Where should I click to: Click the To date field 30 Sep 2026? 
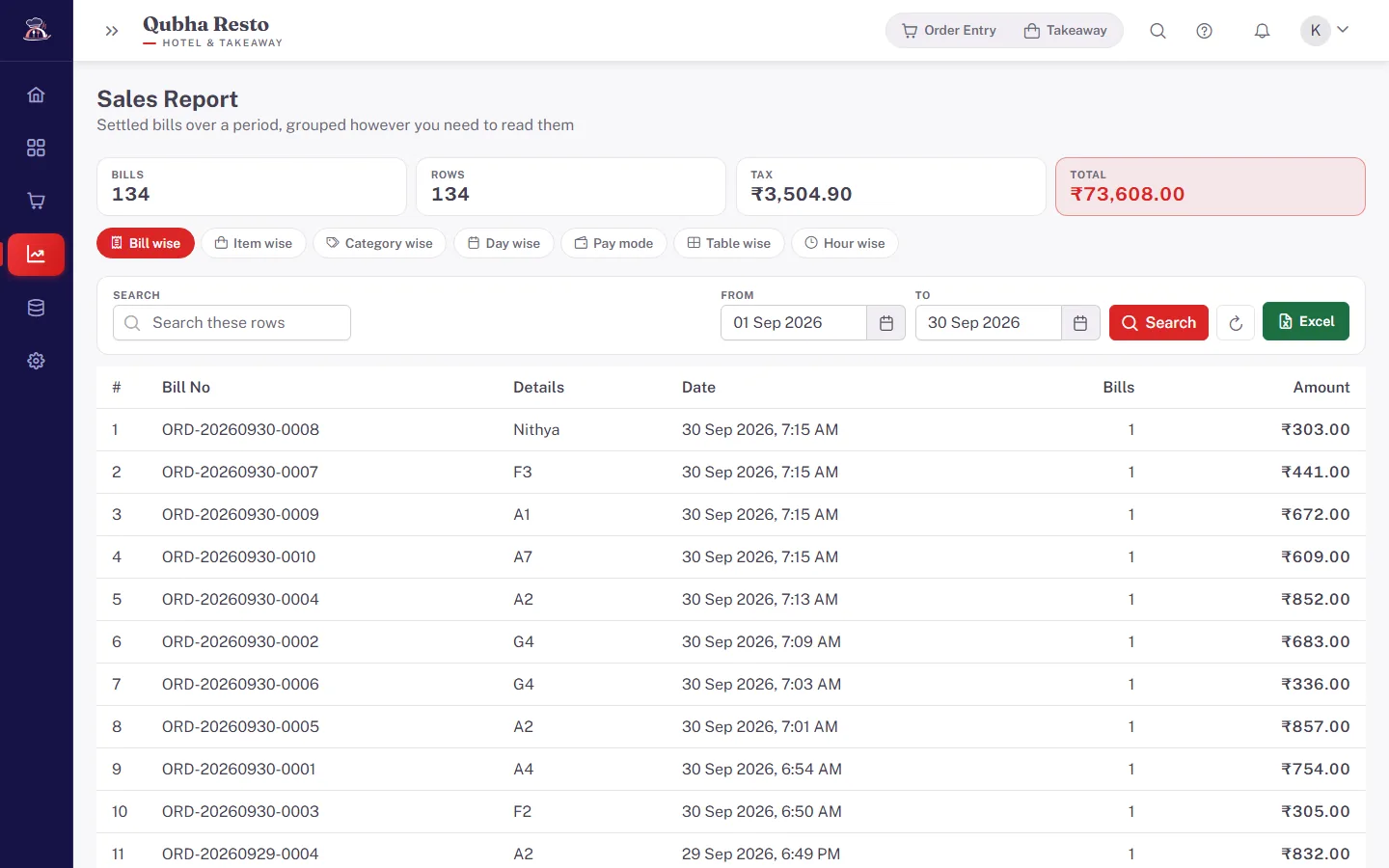pos(989,323)
